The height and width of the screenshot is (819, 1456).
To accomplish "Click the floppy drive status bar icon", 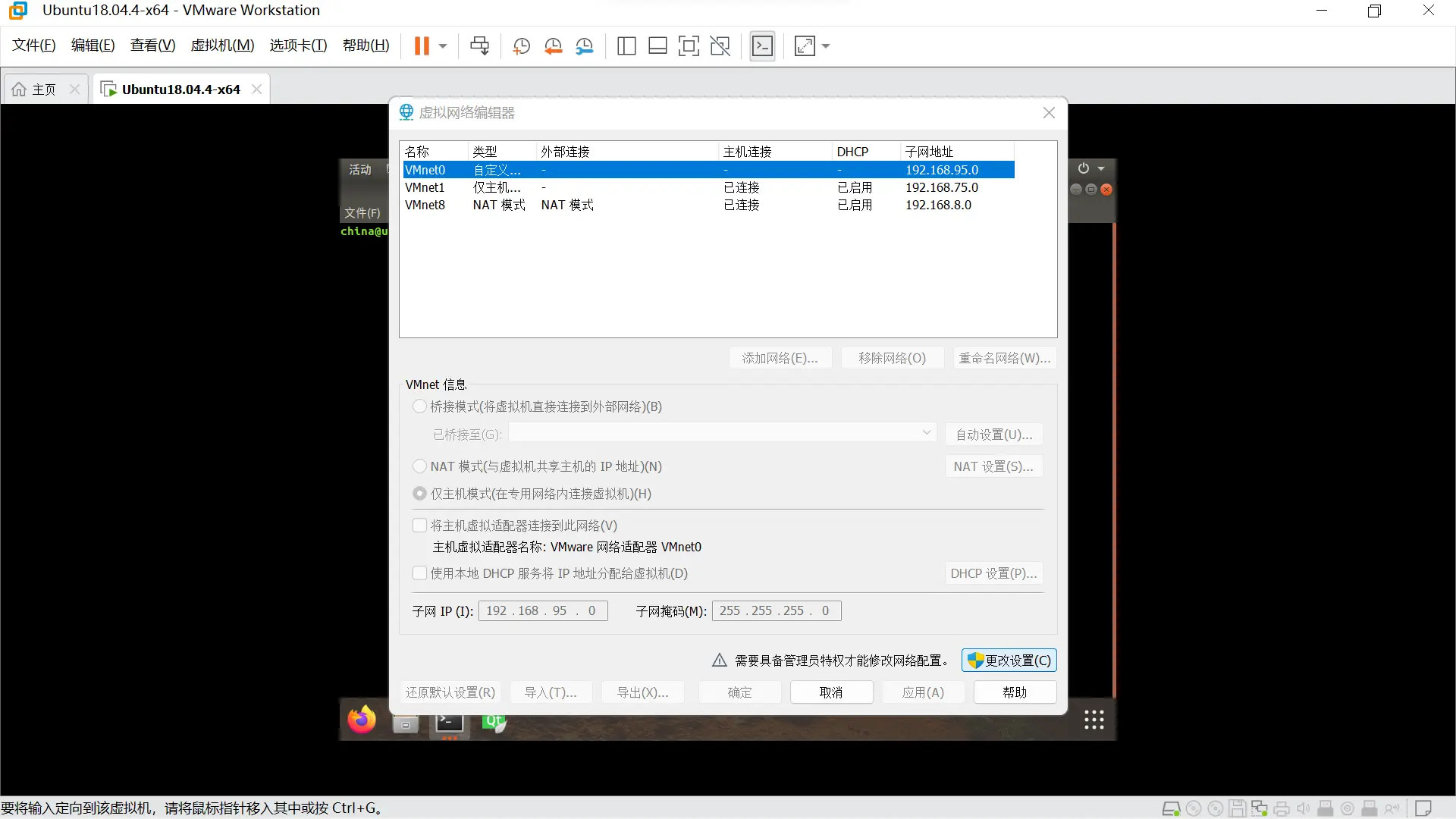I will [1238, 808].
